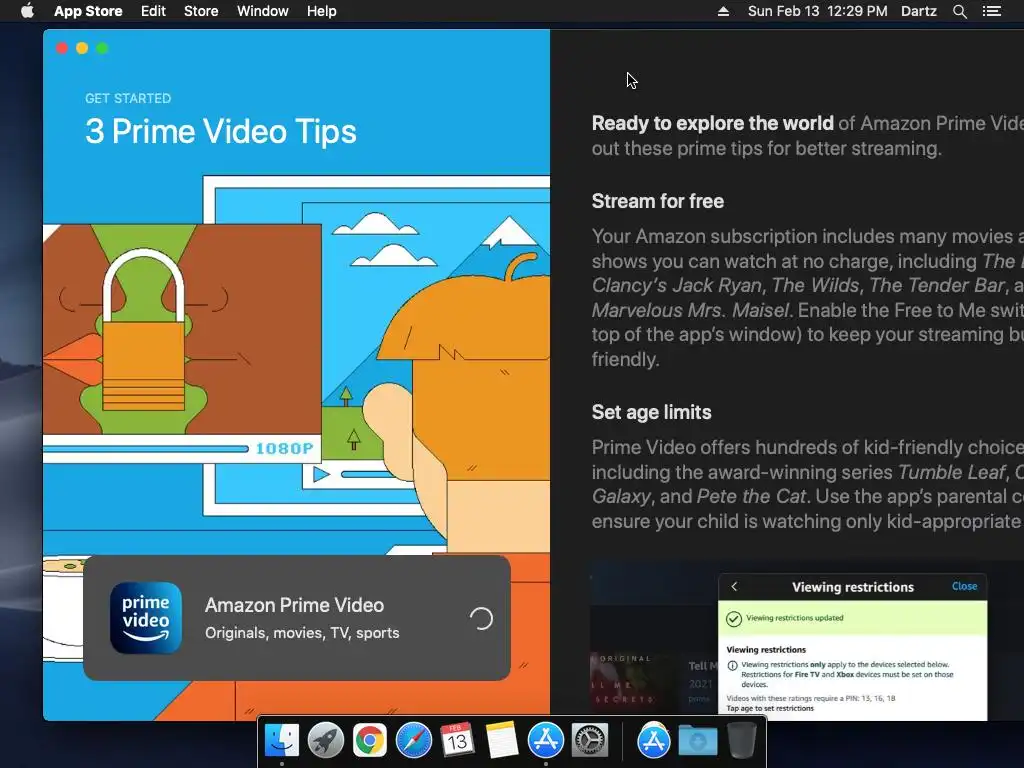
Task: Open the Apple menu
Action: [27, 11]
